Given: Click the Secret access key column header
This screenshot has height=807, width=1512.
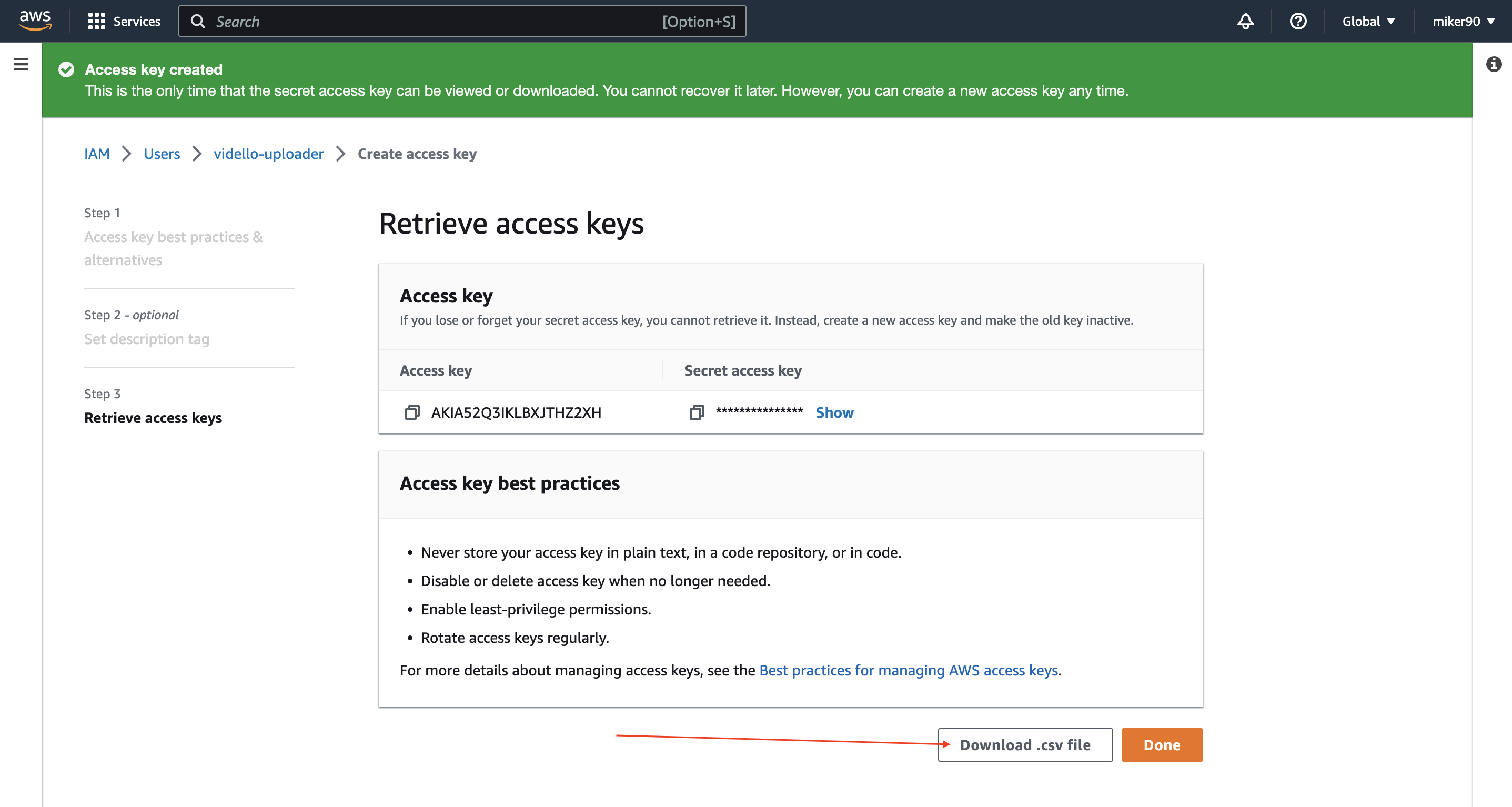Looking at the screenshot, I should pyautogui.click(x=742, y=370).
